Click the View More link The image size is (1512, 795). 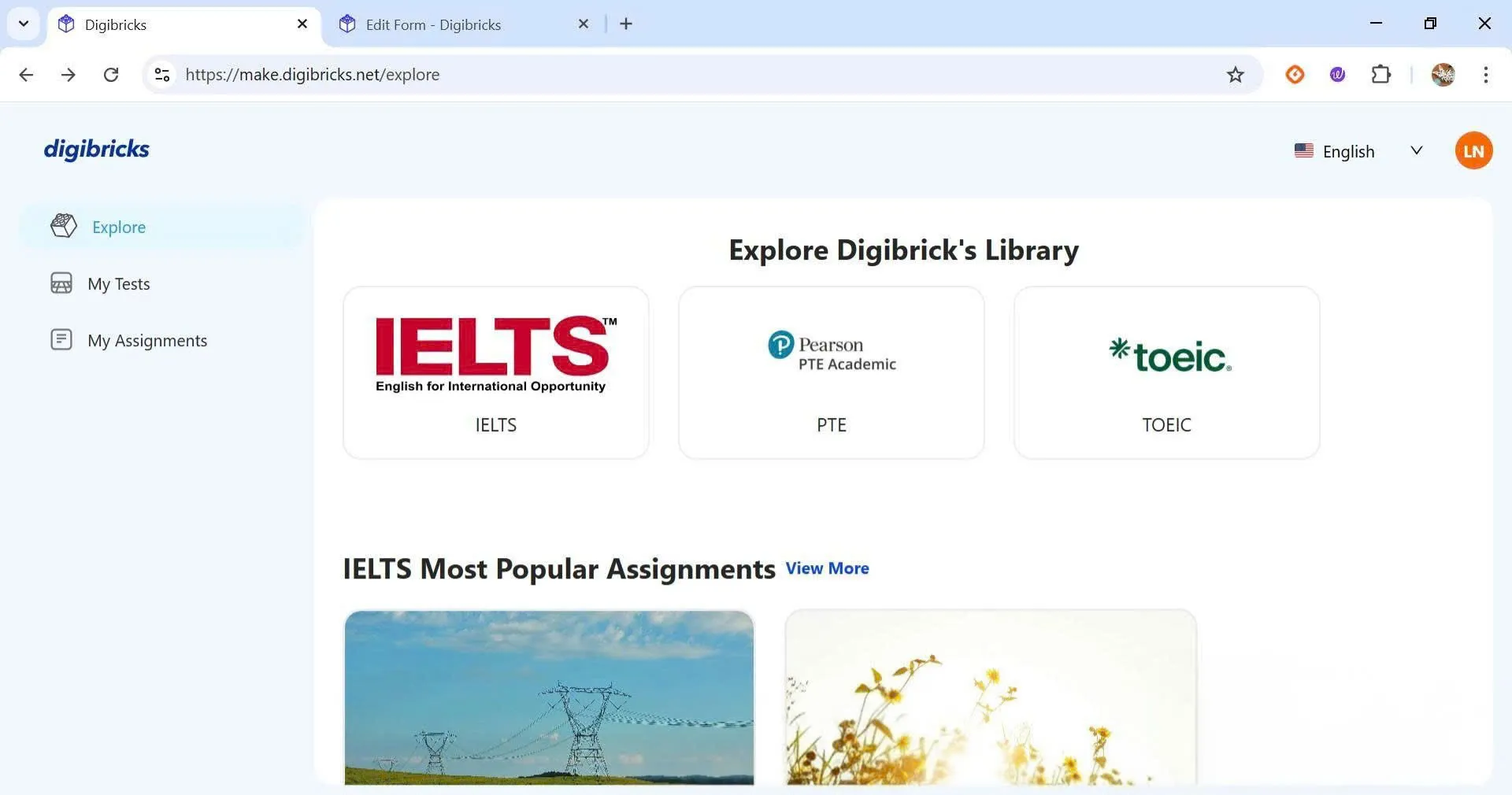coord(827,568)
